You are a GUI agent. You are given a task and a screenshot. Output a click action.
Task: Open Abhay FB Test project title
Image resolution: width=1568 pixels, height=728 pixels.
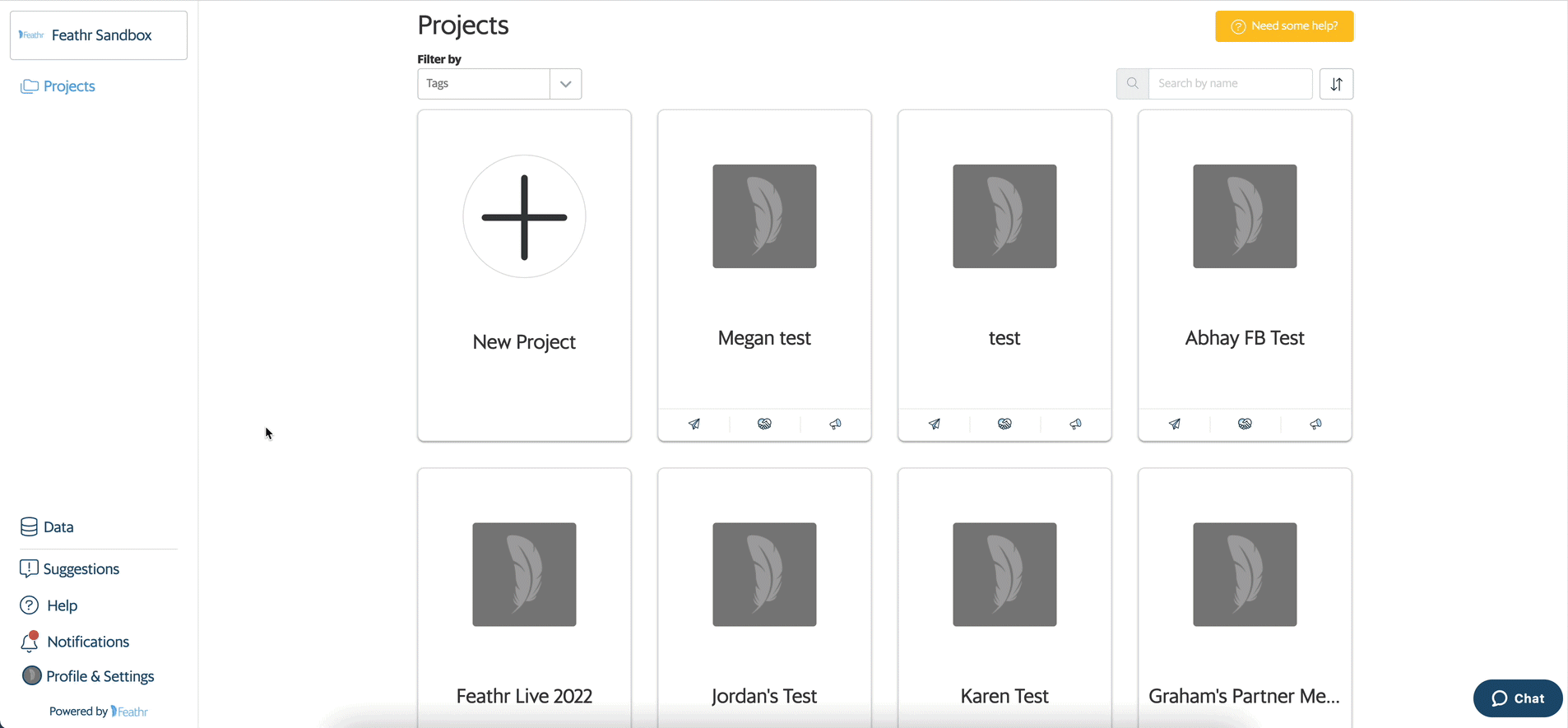tap(1245, 338)
